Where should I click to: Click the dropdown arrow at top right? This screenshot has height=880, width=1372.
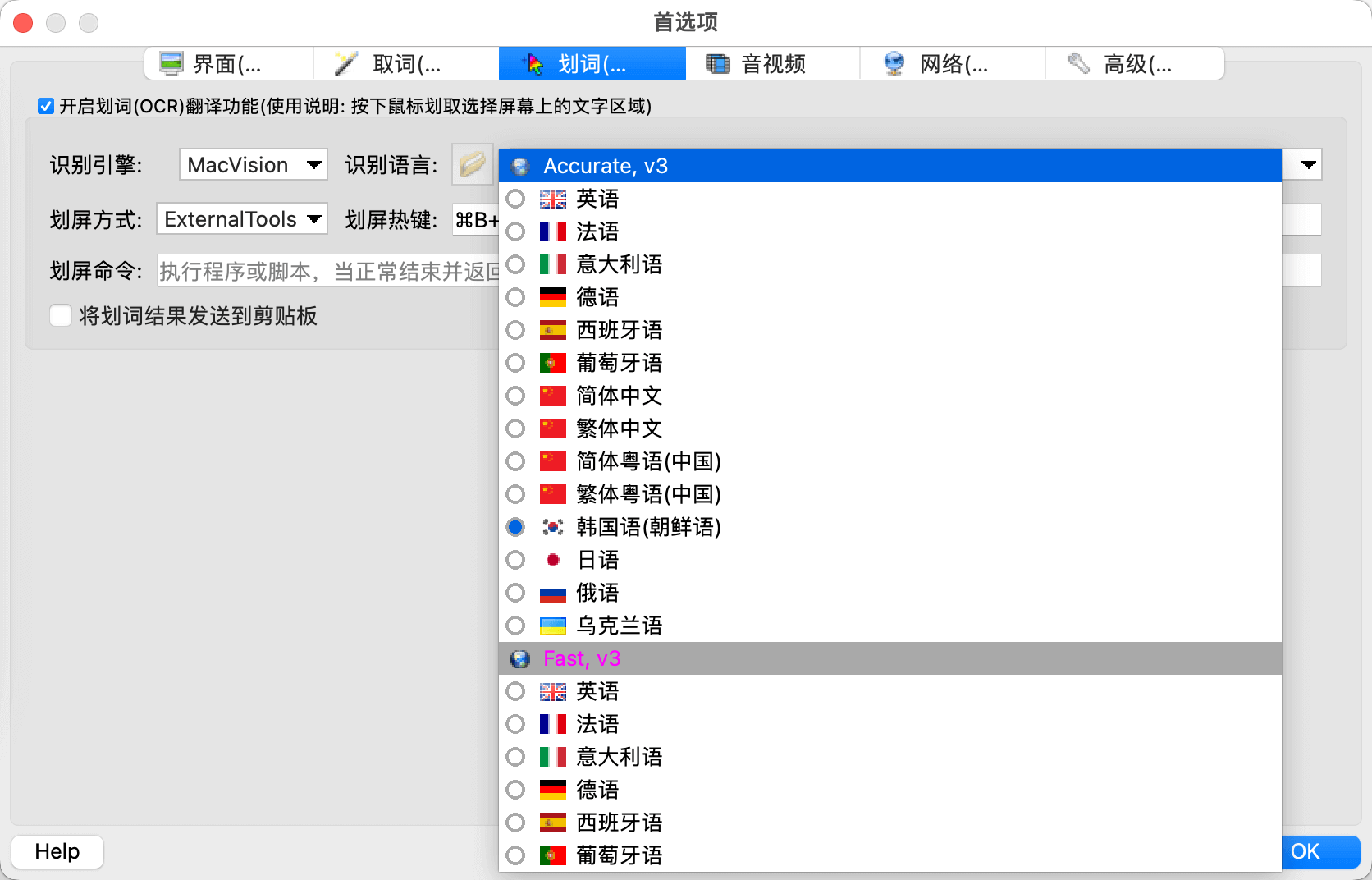pyautogui.click(x=1308, y=164)
